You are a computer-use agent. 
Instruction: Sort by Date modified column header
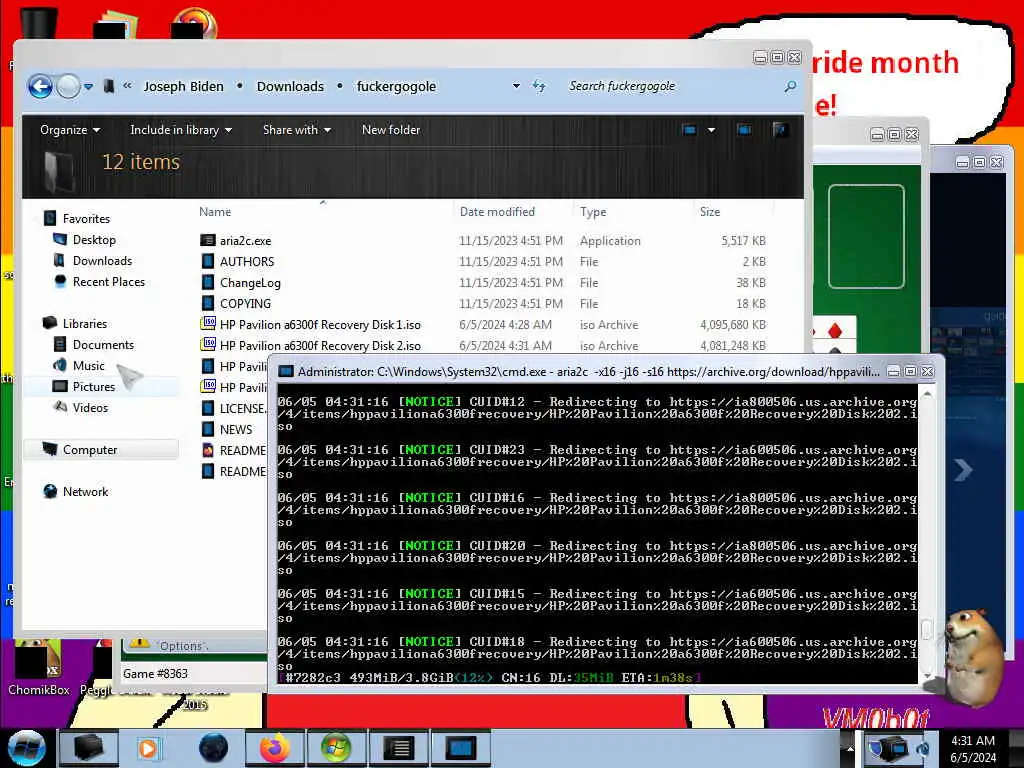497,212
